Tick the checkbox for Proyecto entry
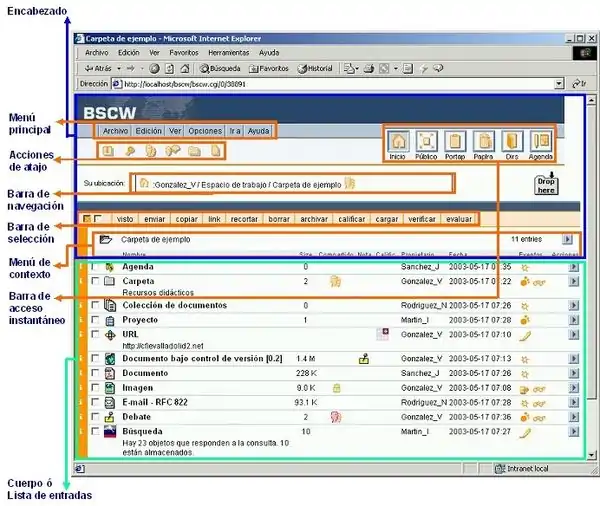 (95, 320)
